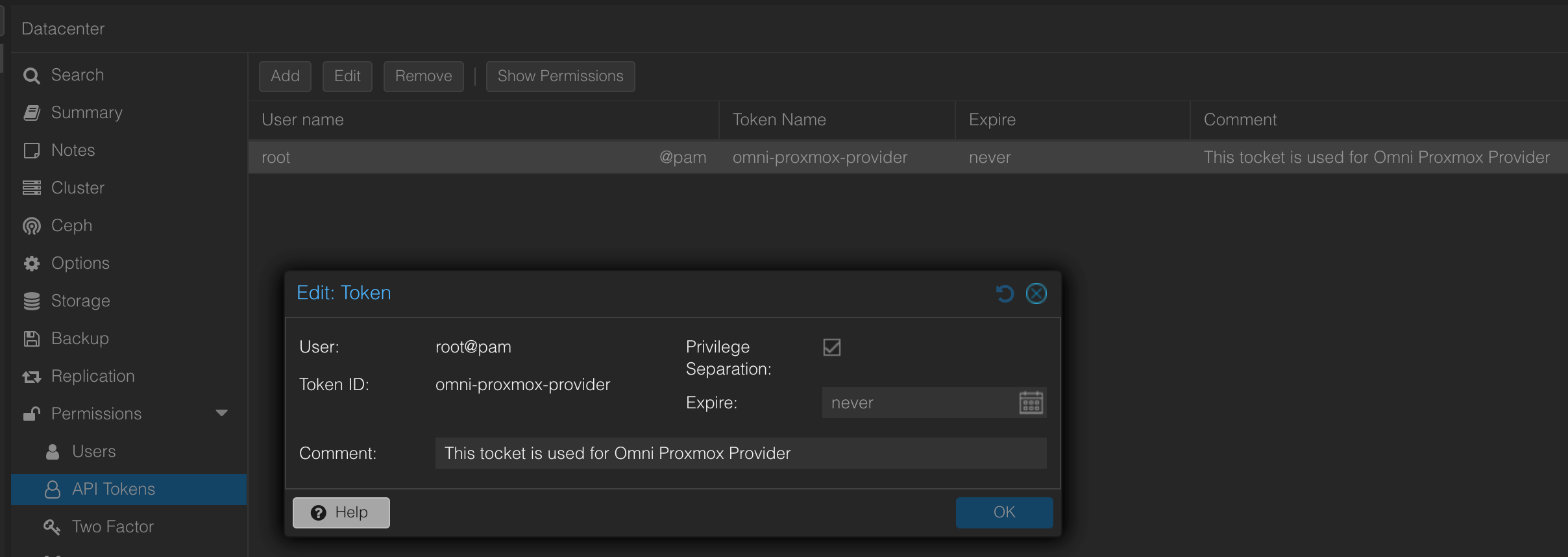Click the Edit toolbar button
Image resolution: width=1568 pixels, height=557 pixels.
(347, 77)
